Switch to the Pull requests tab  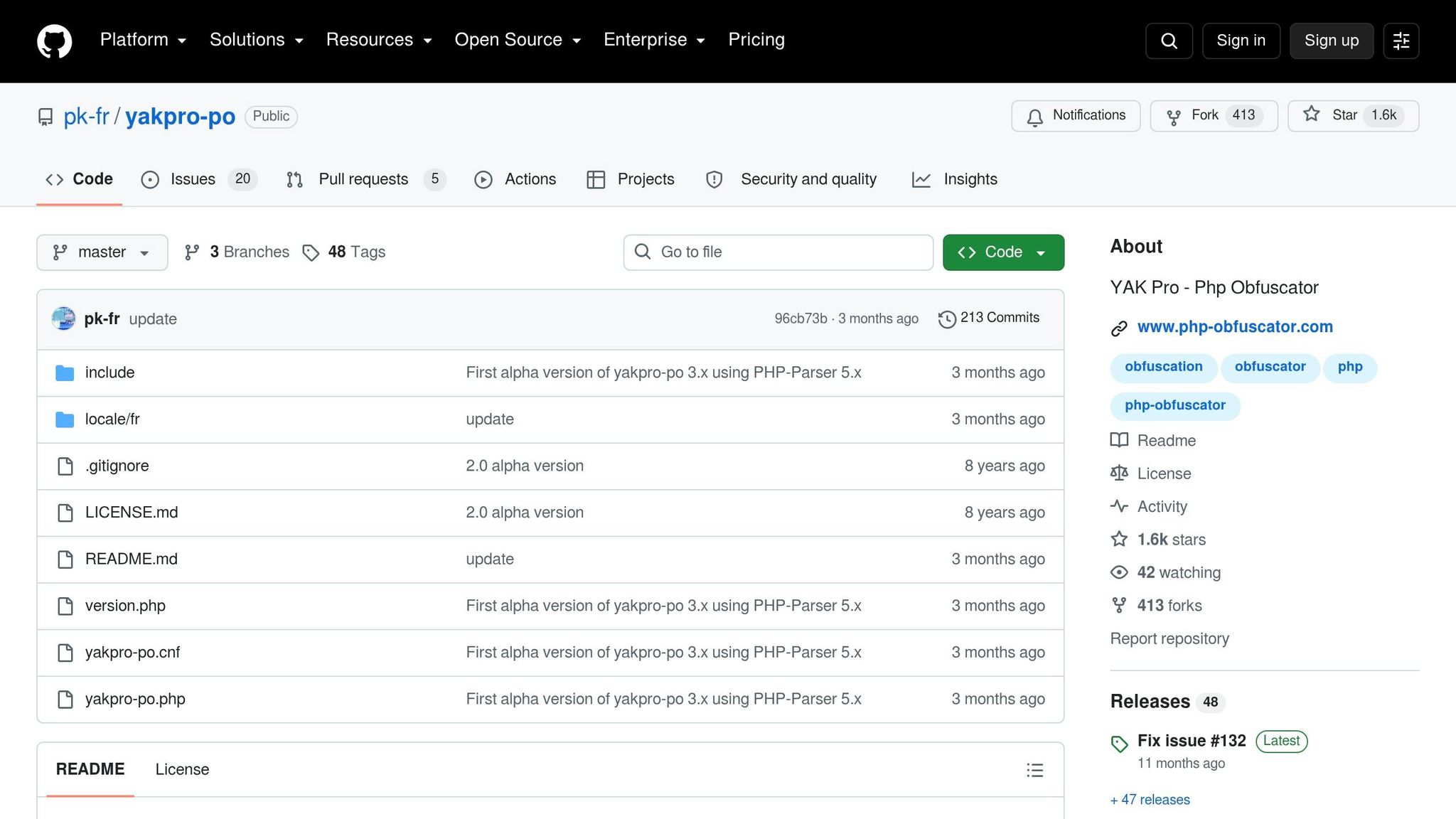point(366,179)
